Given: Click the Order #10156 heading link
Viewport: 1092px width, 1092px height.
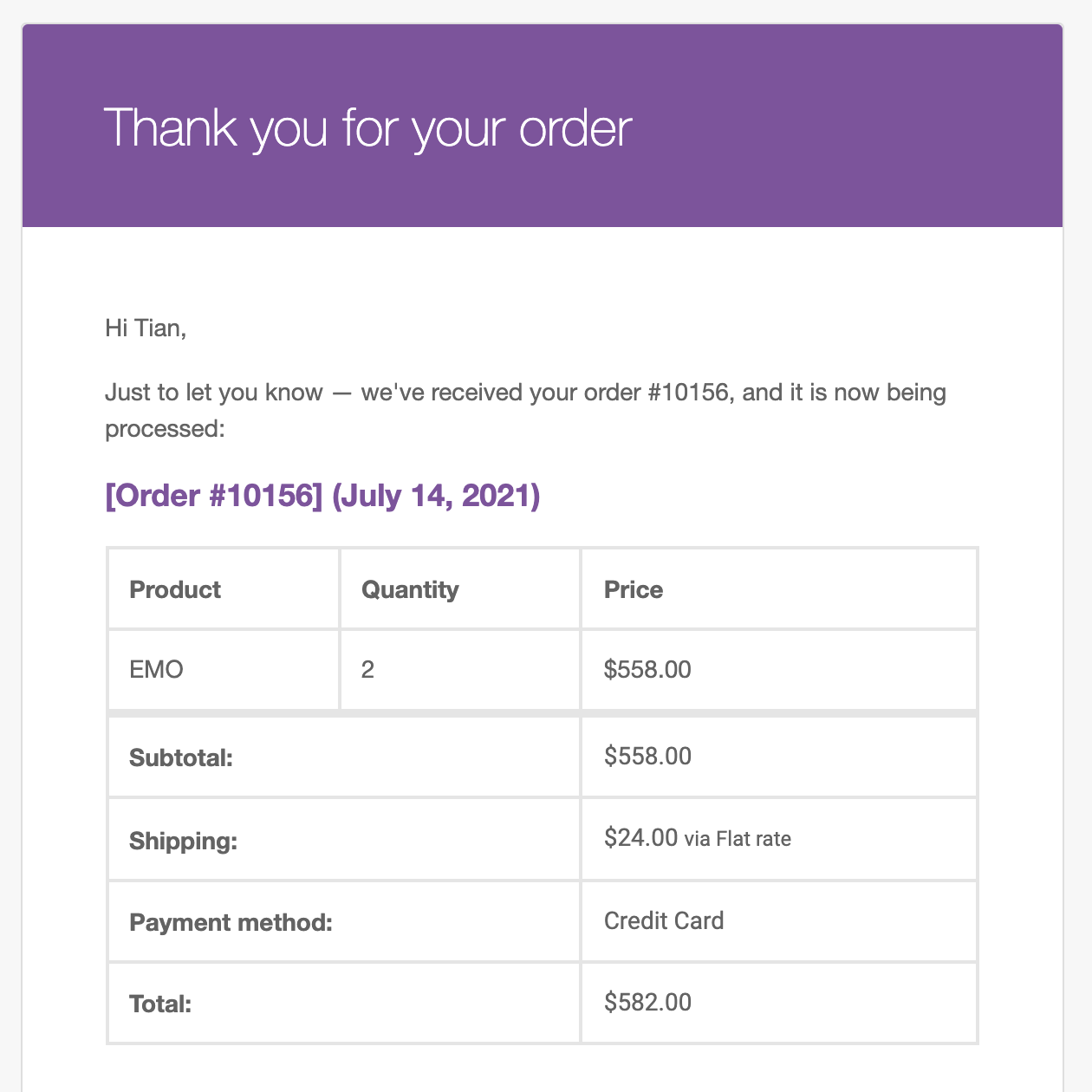Looking at the screenshot, I should (213, 496).
